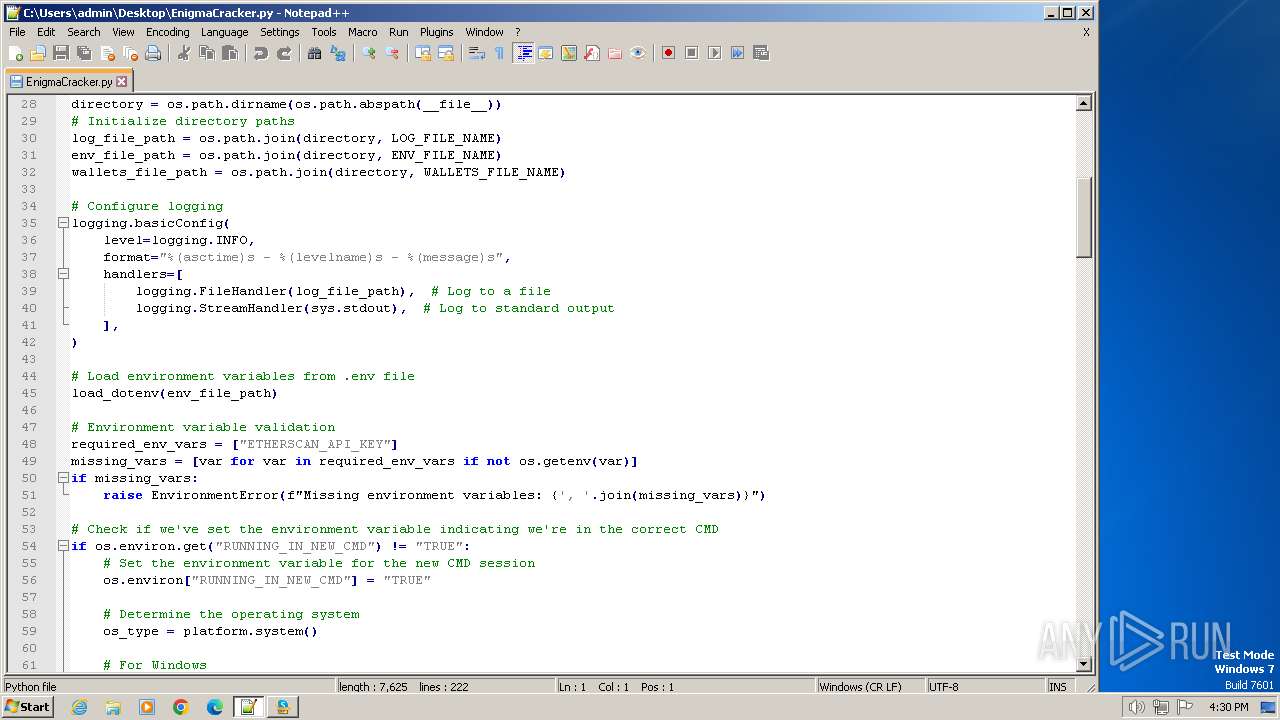
Task: Open Internet Explorer from taskbar
Action: coord(80,707)
